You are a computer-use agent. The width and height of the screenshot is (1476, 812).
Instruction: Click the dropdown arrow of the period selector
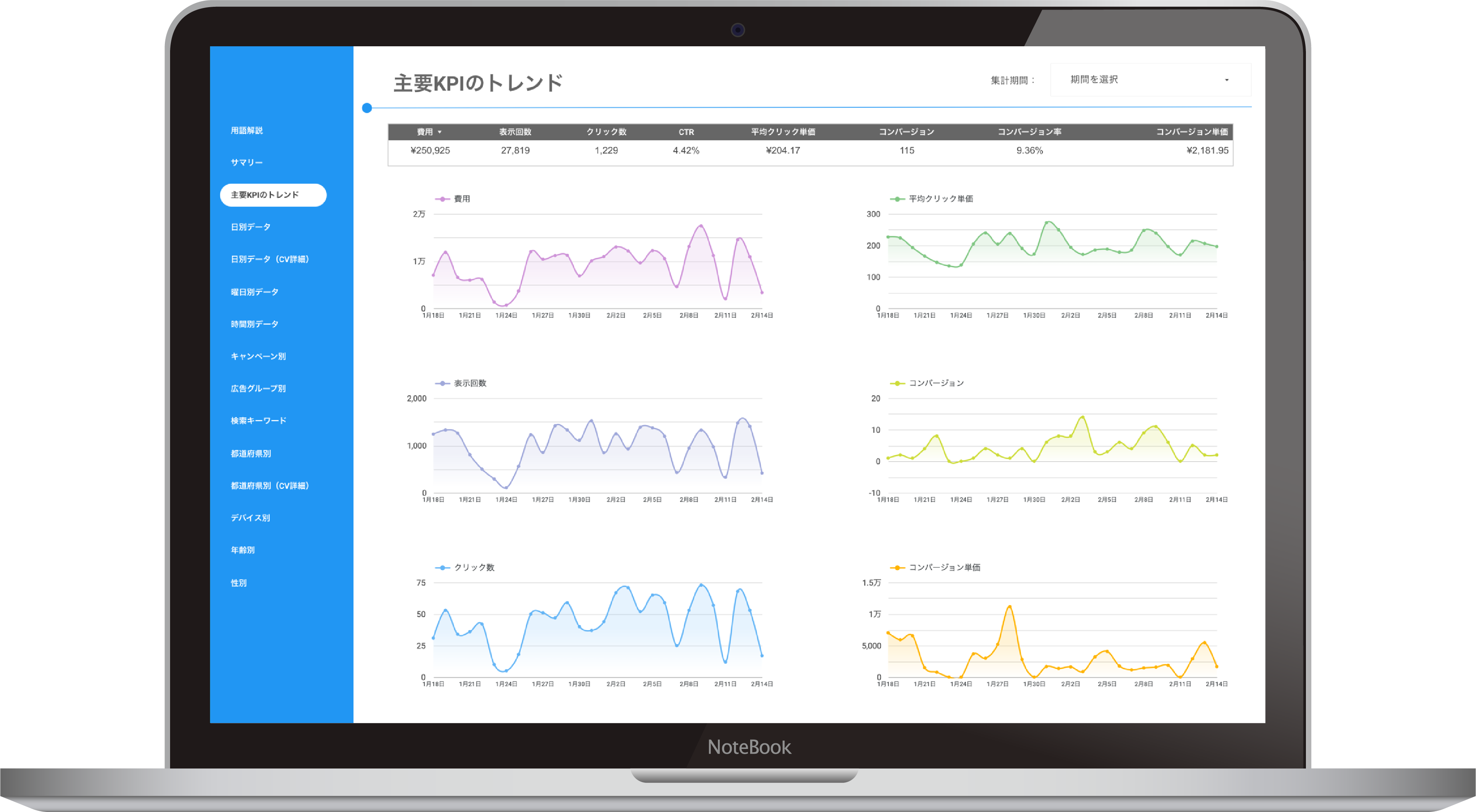coord(1226,80)
